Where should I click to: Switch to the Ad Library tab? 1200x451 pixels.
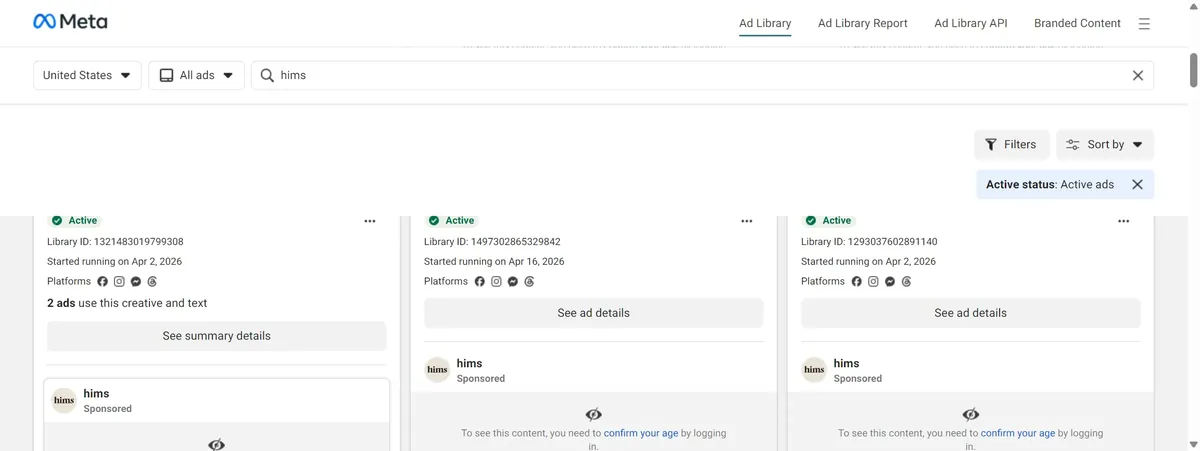(765, 23)
